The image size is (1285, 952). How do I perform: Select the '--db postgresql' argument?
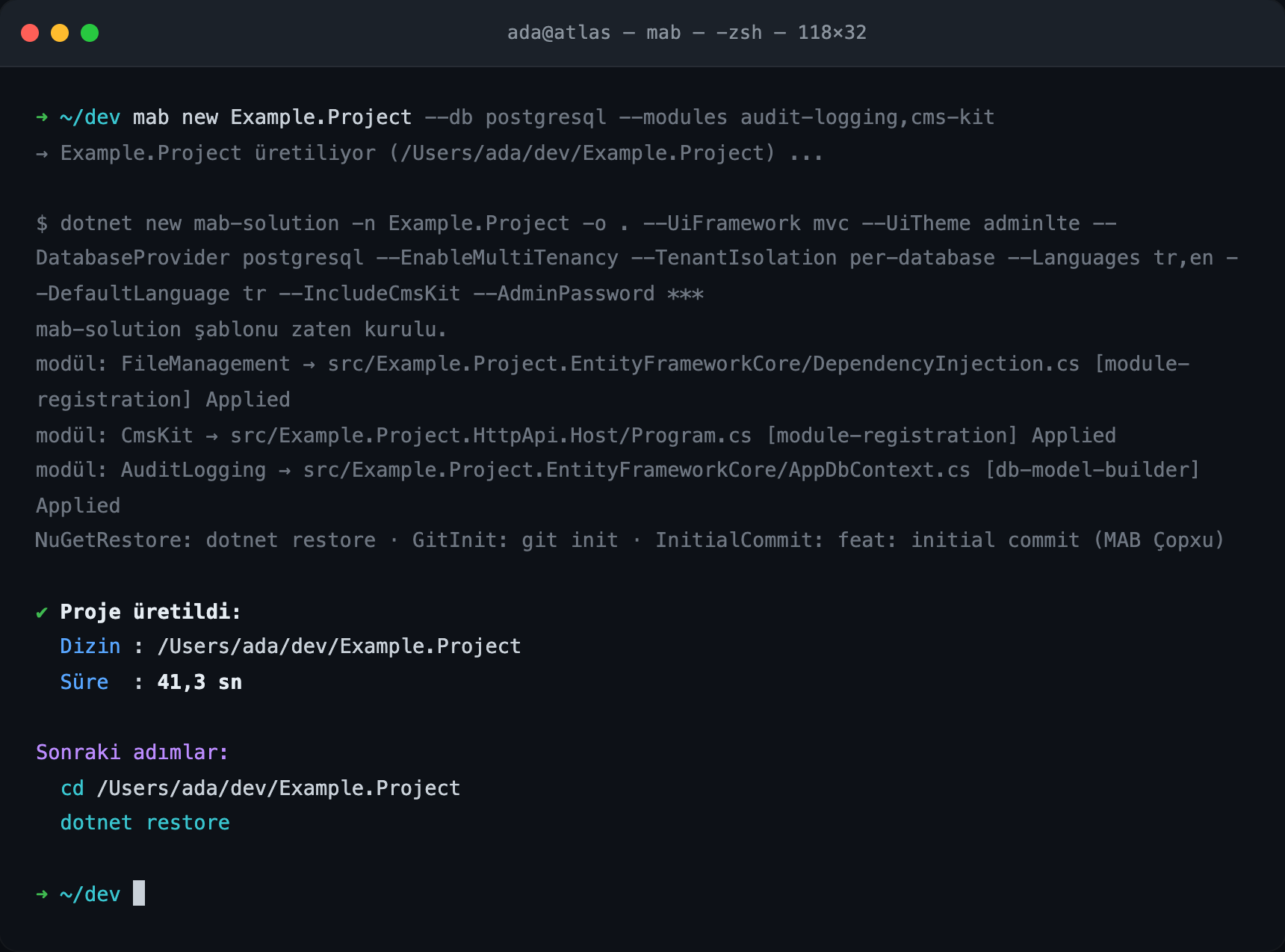(515, 117)
